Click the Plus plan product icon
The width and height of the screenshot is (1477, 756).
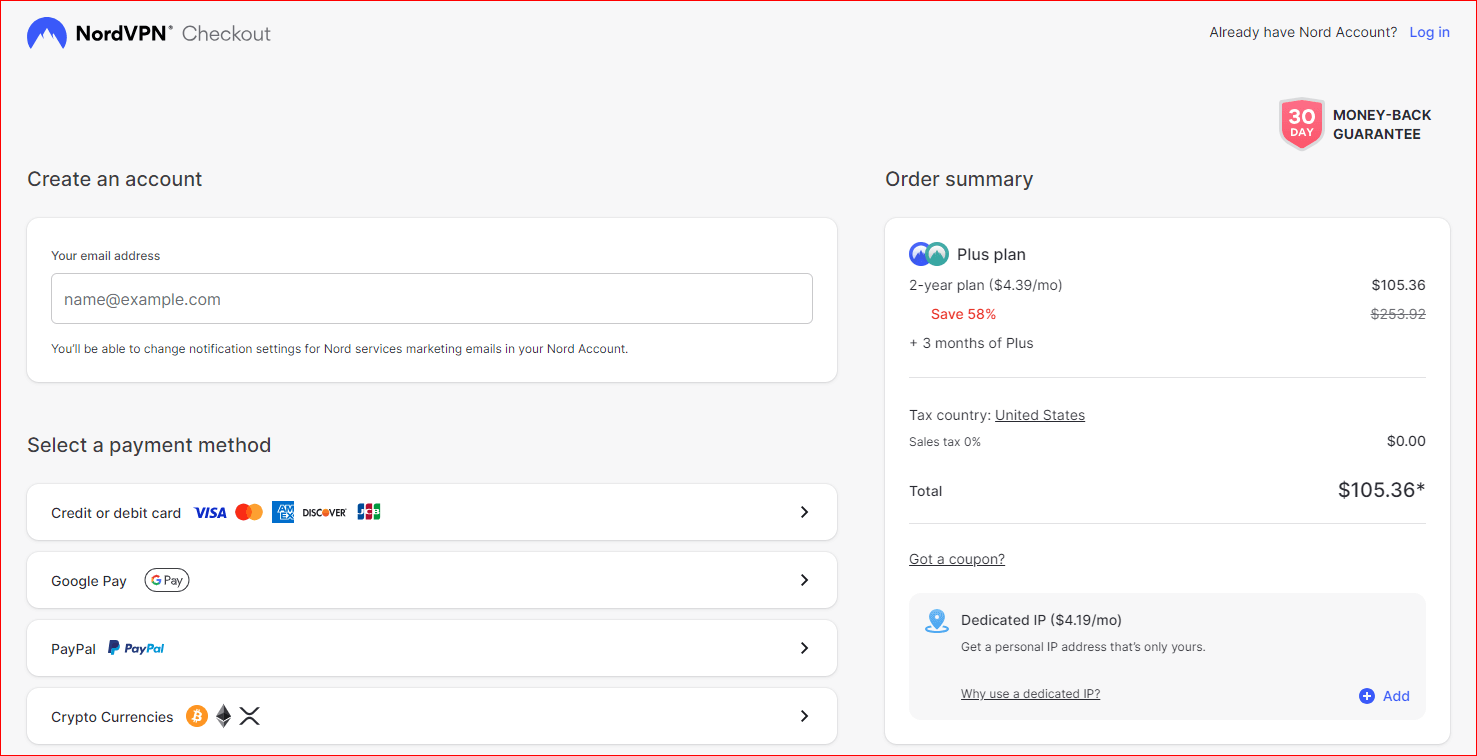tap(928, 254)
